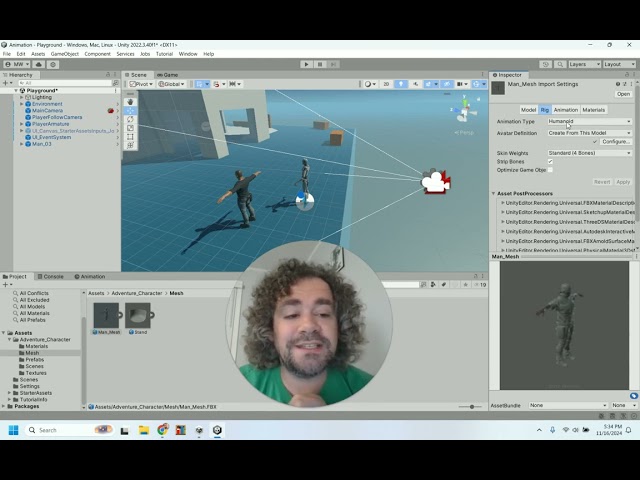Select the Hand view tool in Scene

pyautogui.click(x=131, y=102)
